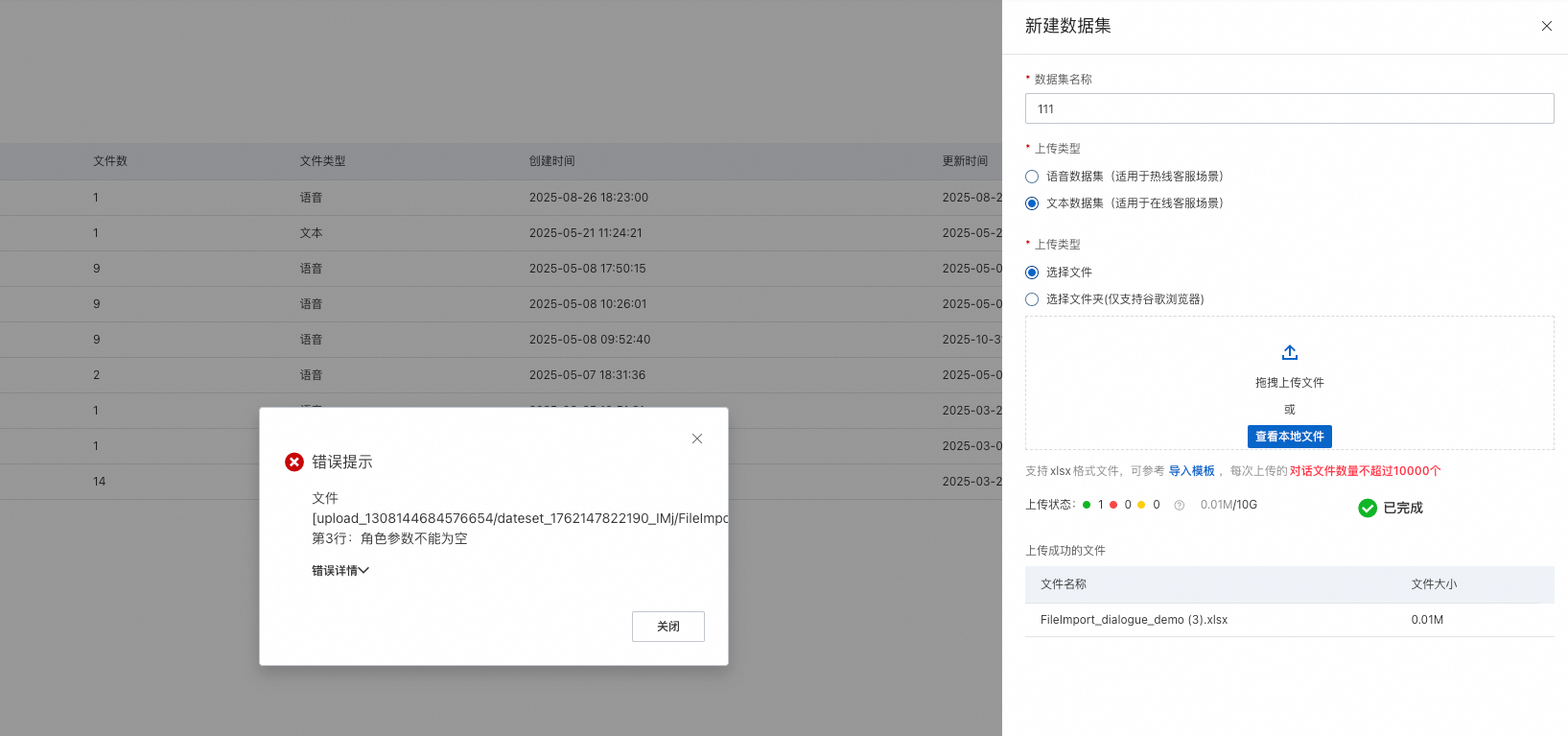Focus the 数据集名称 input field containing 111

pos(1290,108)
